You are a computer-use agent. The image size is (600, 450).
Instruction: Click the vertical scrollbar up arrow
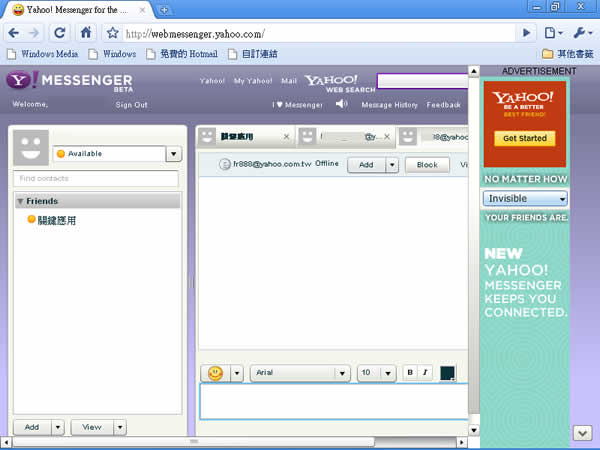pos(474,71)
